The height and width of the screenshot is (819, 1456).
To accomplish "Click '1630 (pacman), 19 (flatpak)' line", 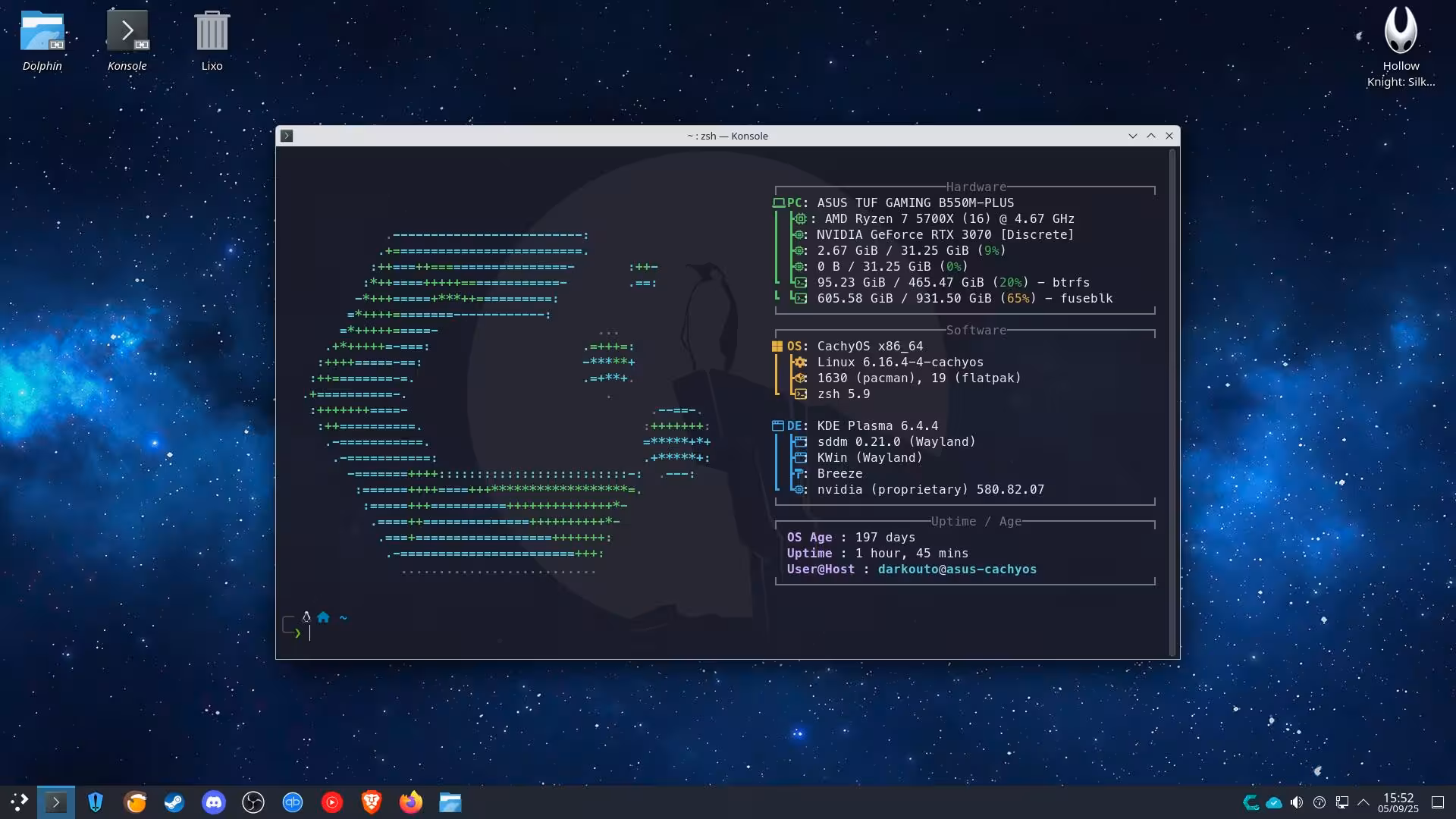I will pyautogui.click(x=919, y=378).
